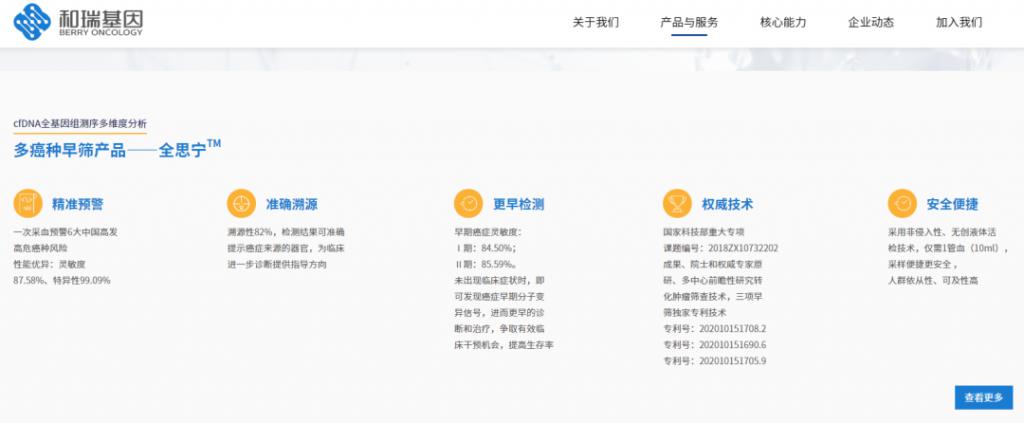Open the 加入我们 page
The width and height of the screenshot is (1024, 423).
pyautogui.click(x=959, y=23)
